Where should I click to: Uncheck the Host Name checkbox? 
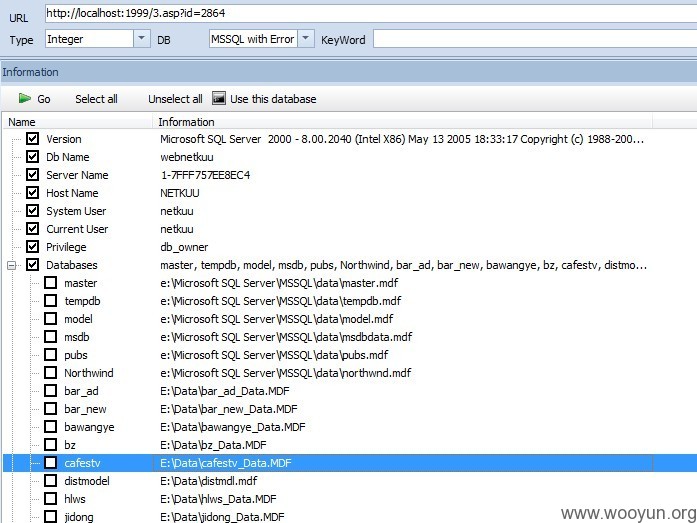tap(32, 192)
